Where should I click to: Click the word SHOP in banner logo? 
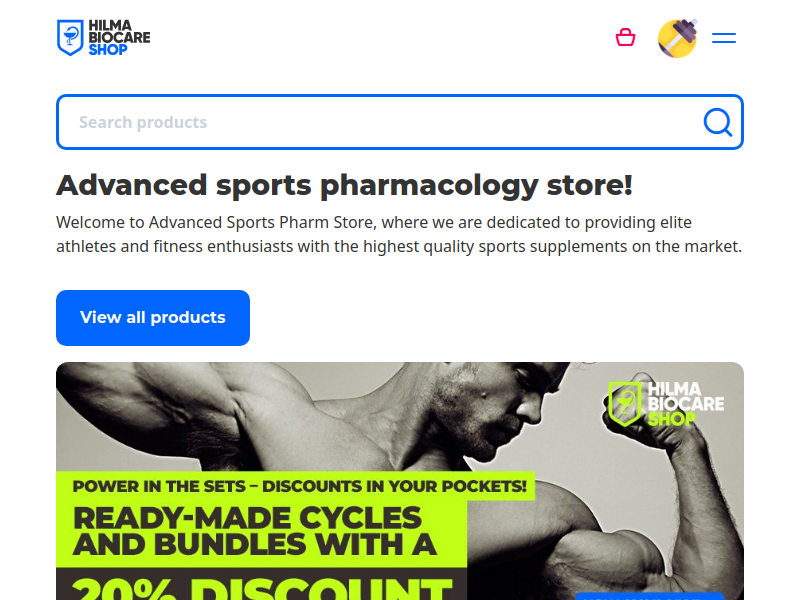point(671,419)
